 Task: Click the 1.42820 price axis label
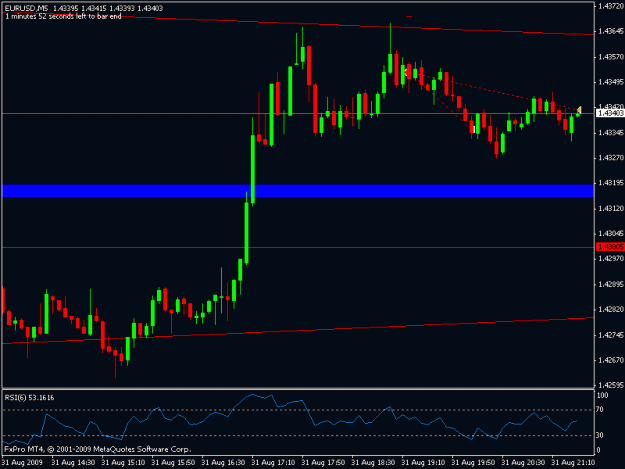tap(611, 309)
